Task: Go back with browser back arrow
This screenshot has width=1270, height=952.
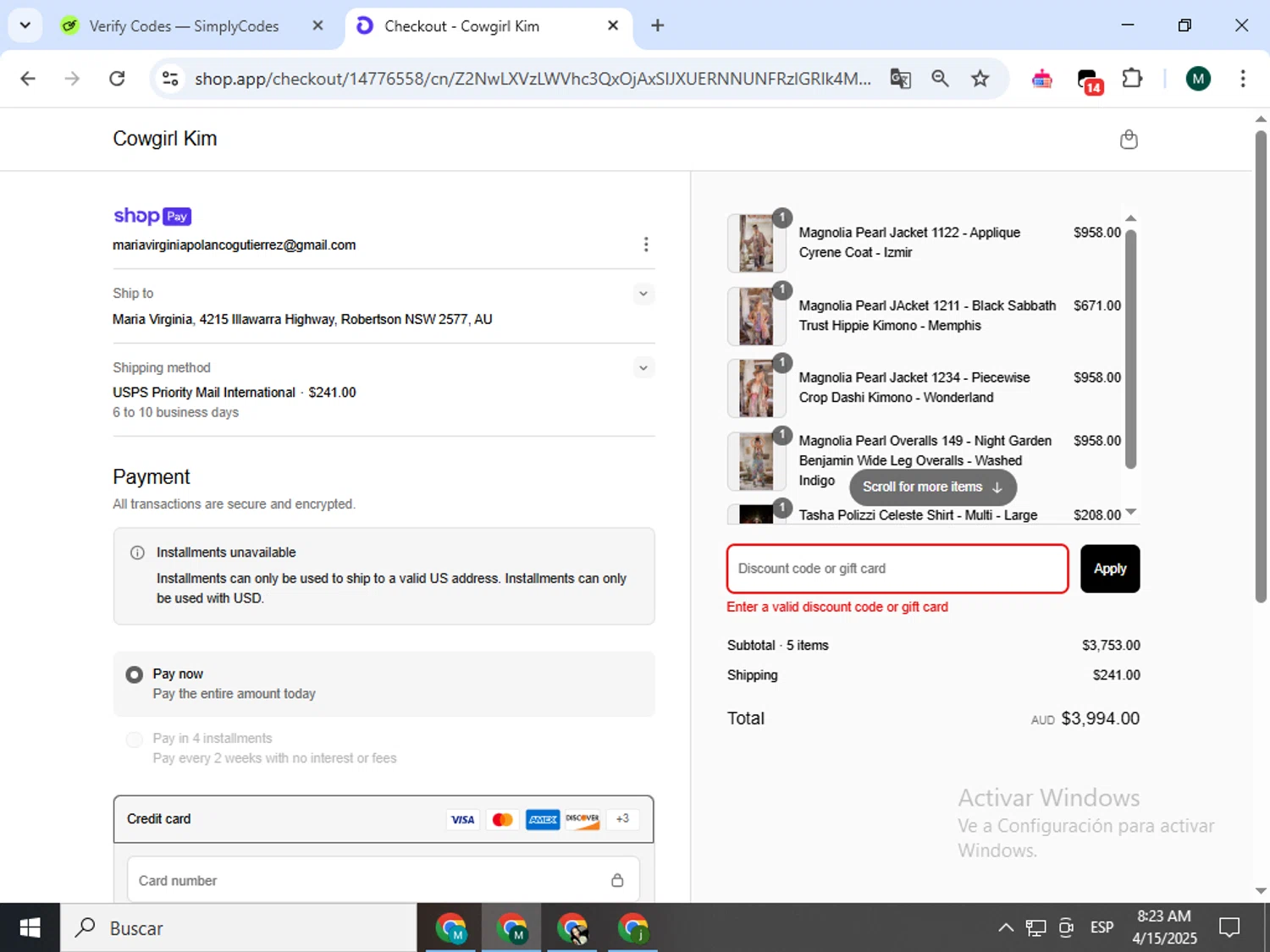Action: [28, 79]
